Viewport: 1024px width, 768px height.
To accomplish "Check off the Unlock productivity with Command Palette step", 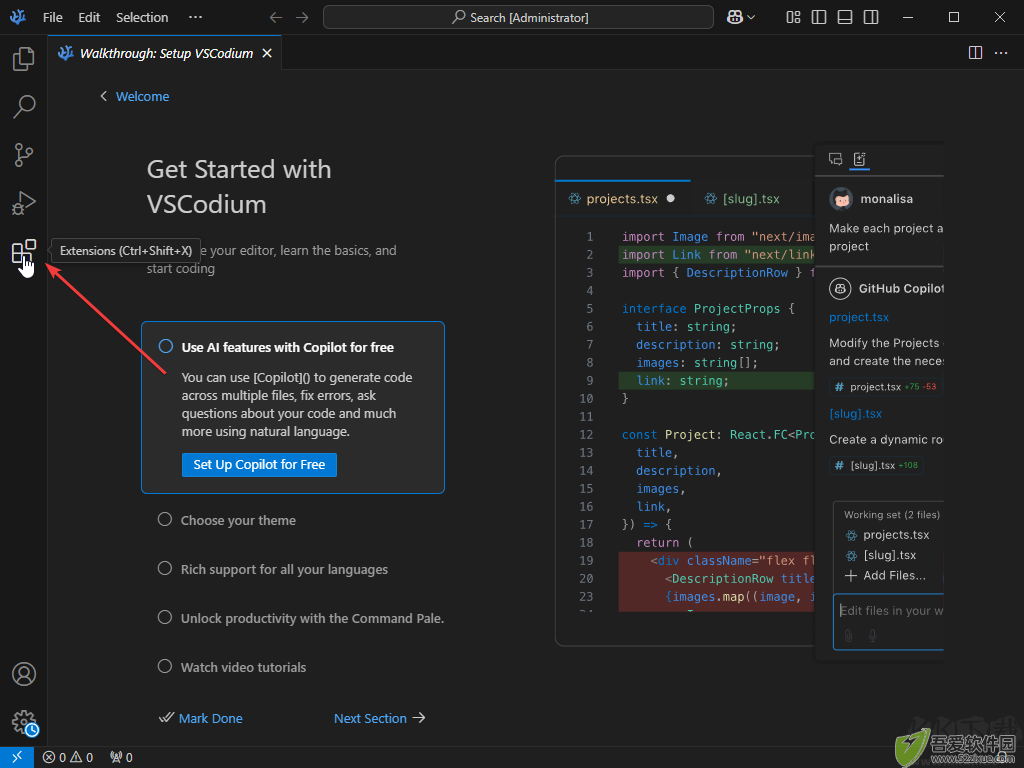I will [x=165, y=617].
